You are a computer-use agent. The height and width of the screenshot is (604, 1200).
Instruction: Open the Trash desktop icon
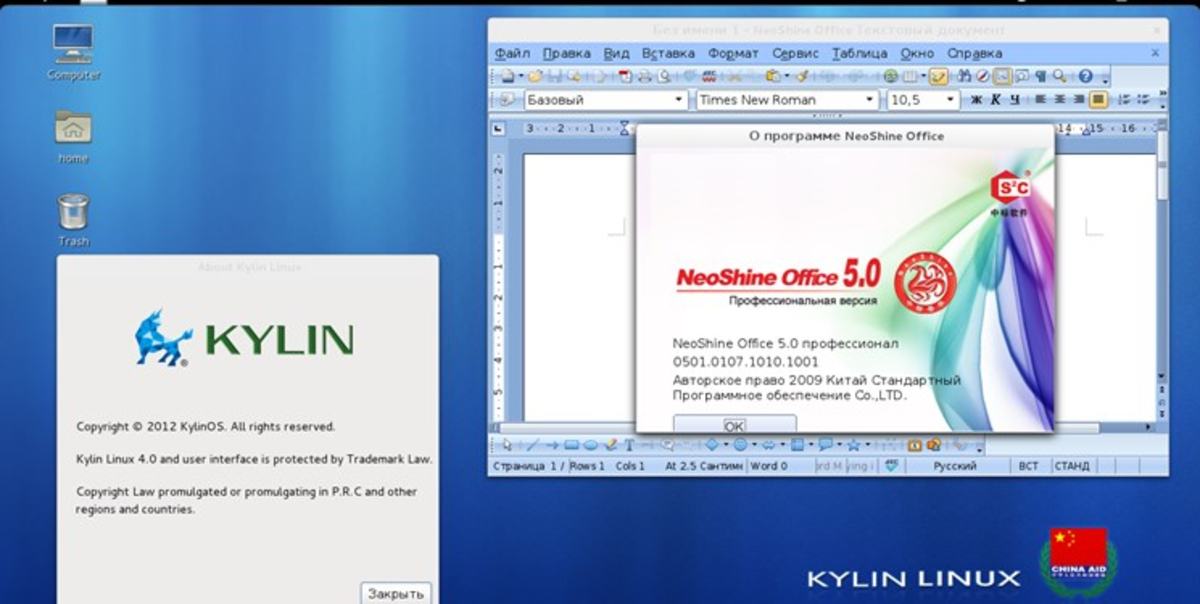click(73, 212)
